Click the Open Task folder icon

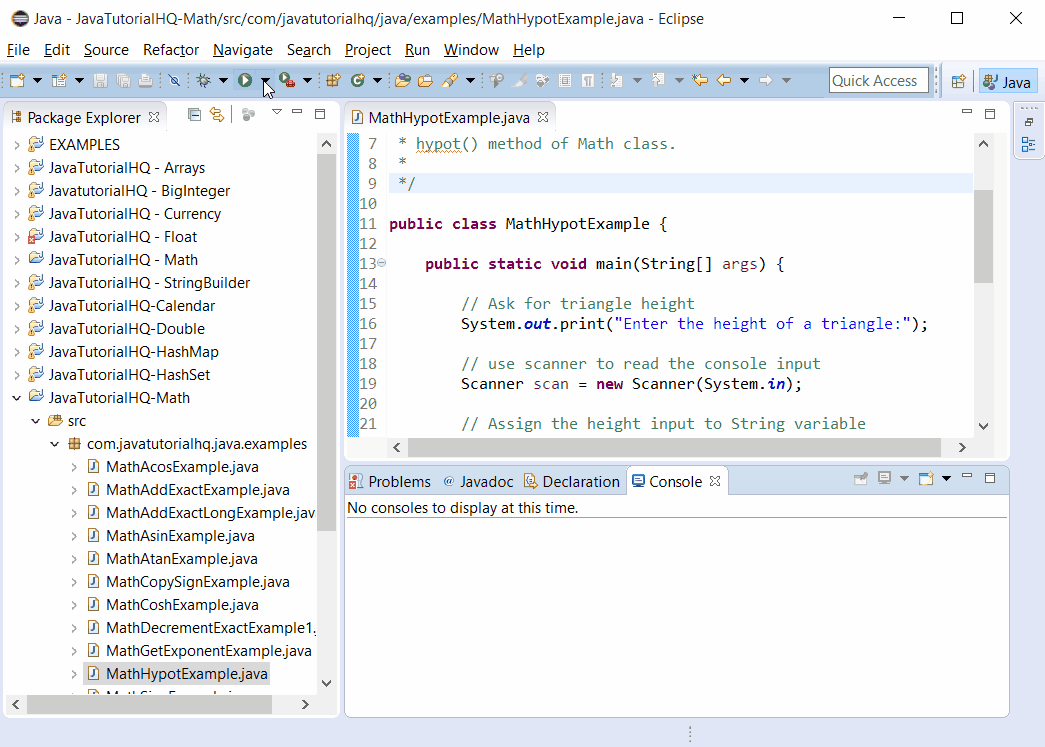425,81
